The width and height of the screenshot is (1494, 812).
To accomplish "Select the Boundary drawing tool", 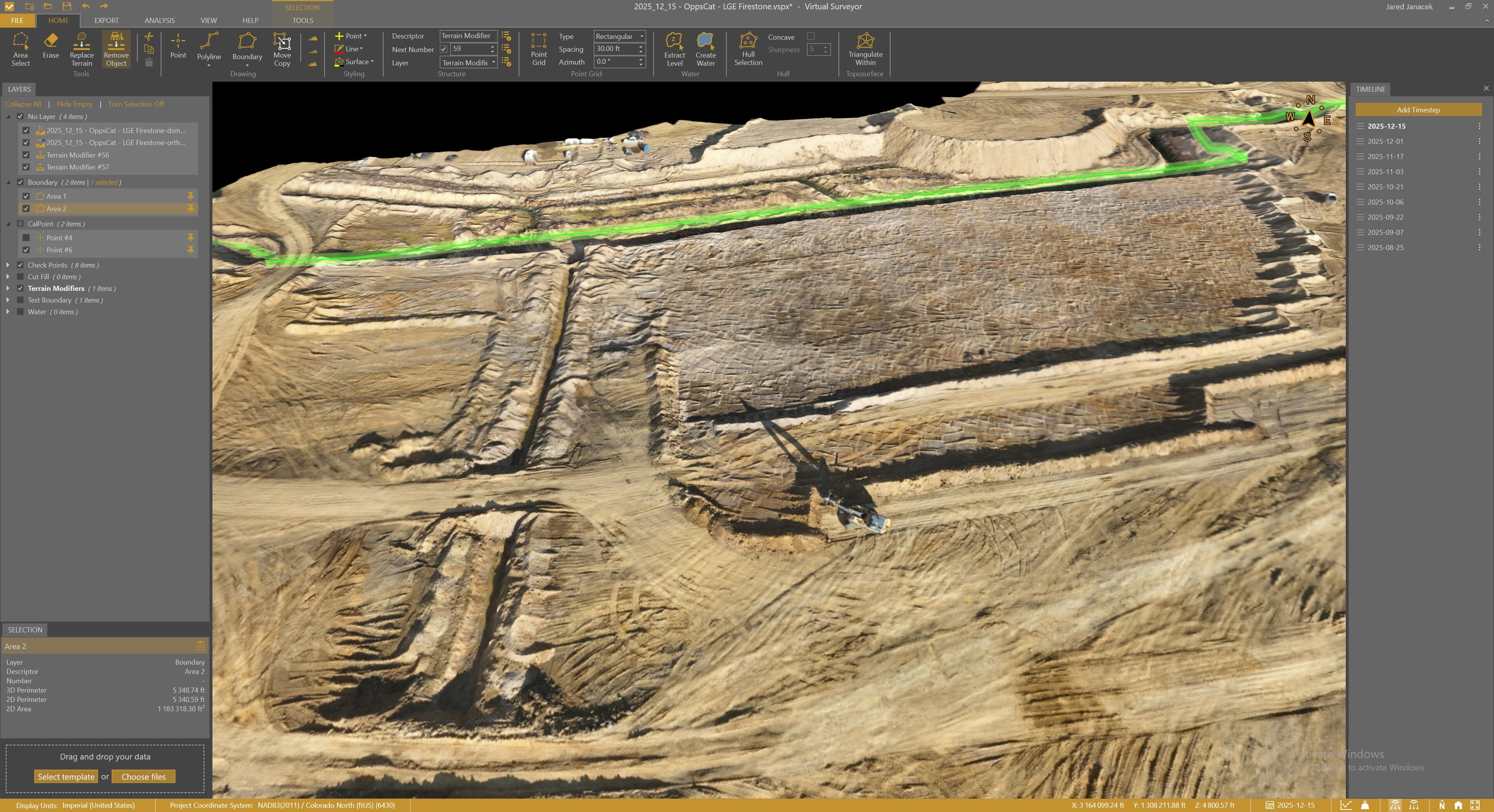I will point(247,49).
